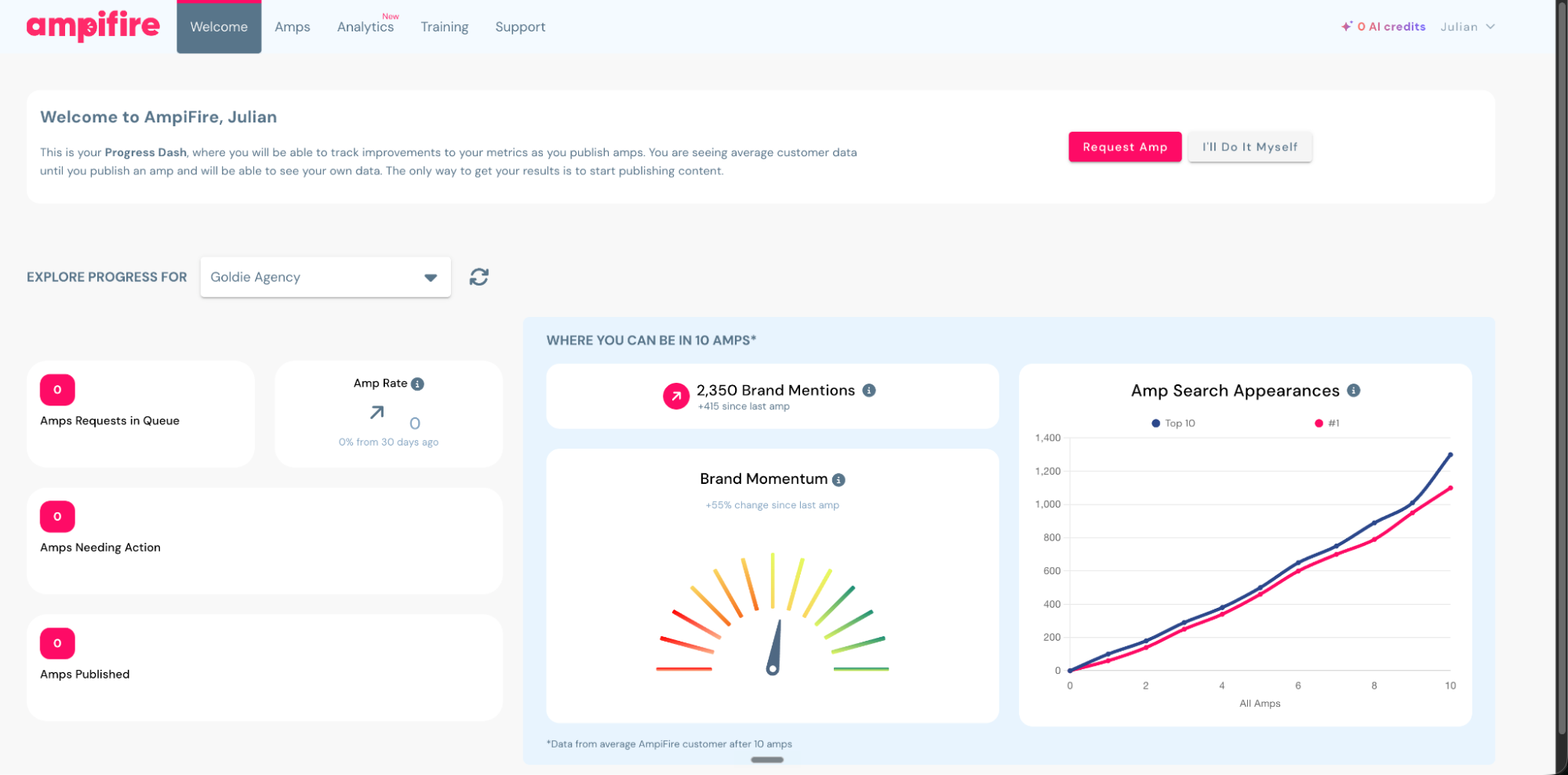Screen dimensions: 1568x775
Task: Click the data footnote about average customer
Action: click(669, 744)
